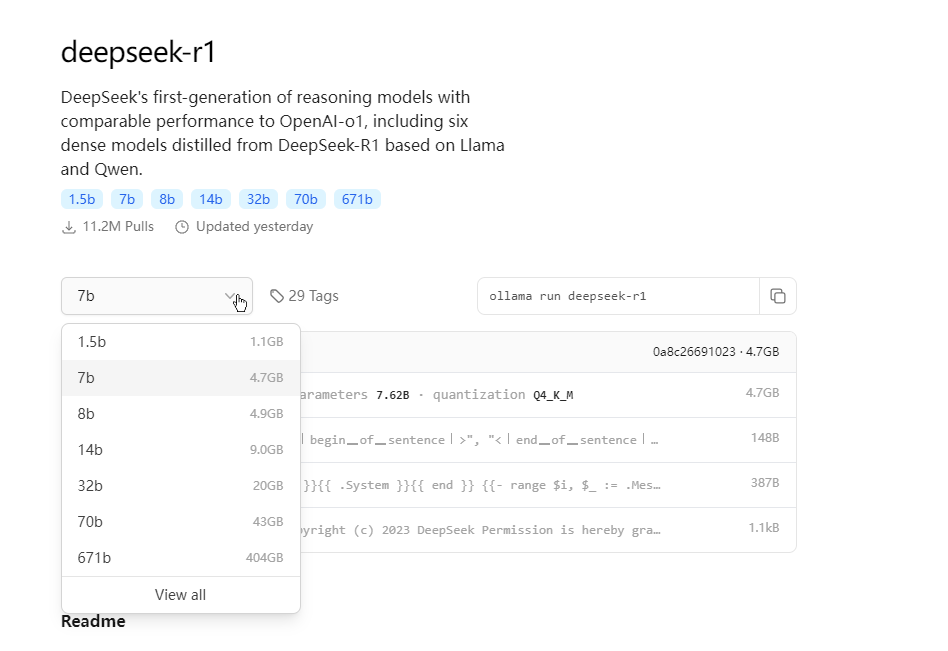The height and width of the screenshot is (651, 948).
Task: Open View all at dropdown bottom
Action: click(x=181, y=595)
